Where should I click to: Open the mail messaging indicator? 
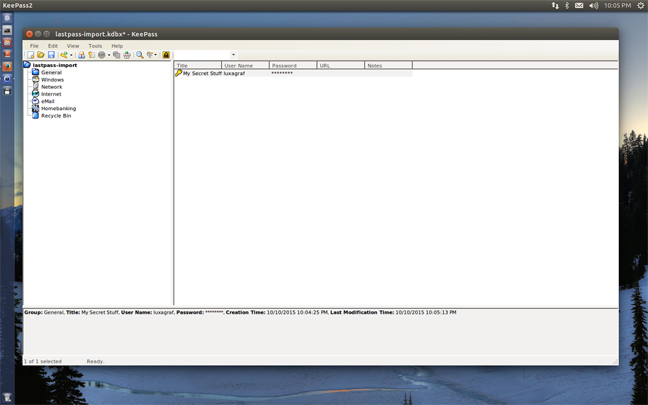pyautogui.click(x=579, y=5)
